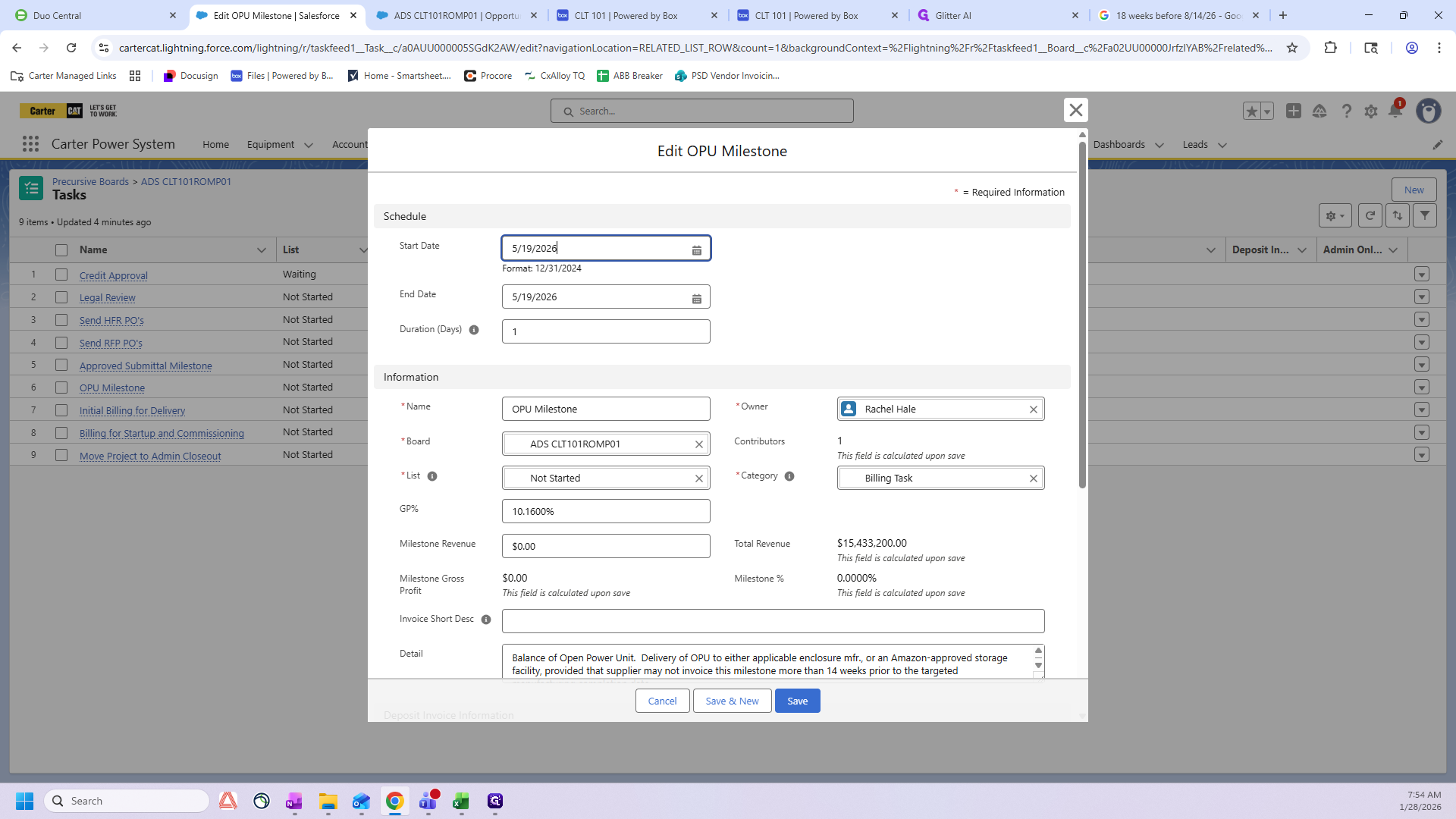Image resolution: width=1456 pixels, height=819 pixels.
Task: Check the Credit Approval row checkbox
Action: tap(61, 275)
